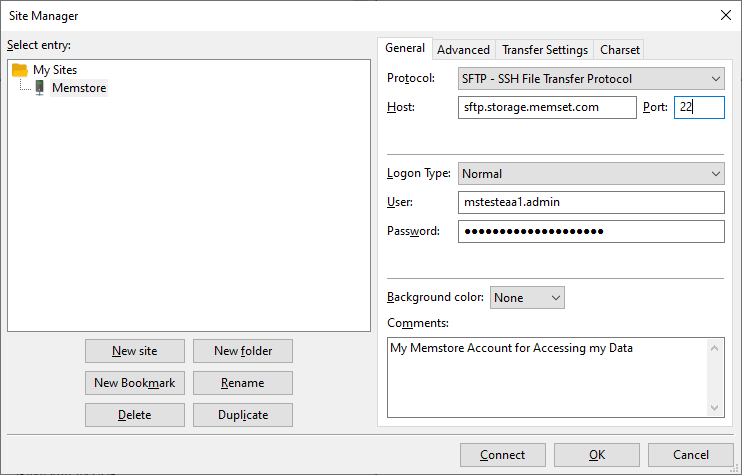The height and width of the screenshot is (475, 742).
Task: Switch to the Charset tab
Action: click(x=619, y=50)
